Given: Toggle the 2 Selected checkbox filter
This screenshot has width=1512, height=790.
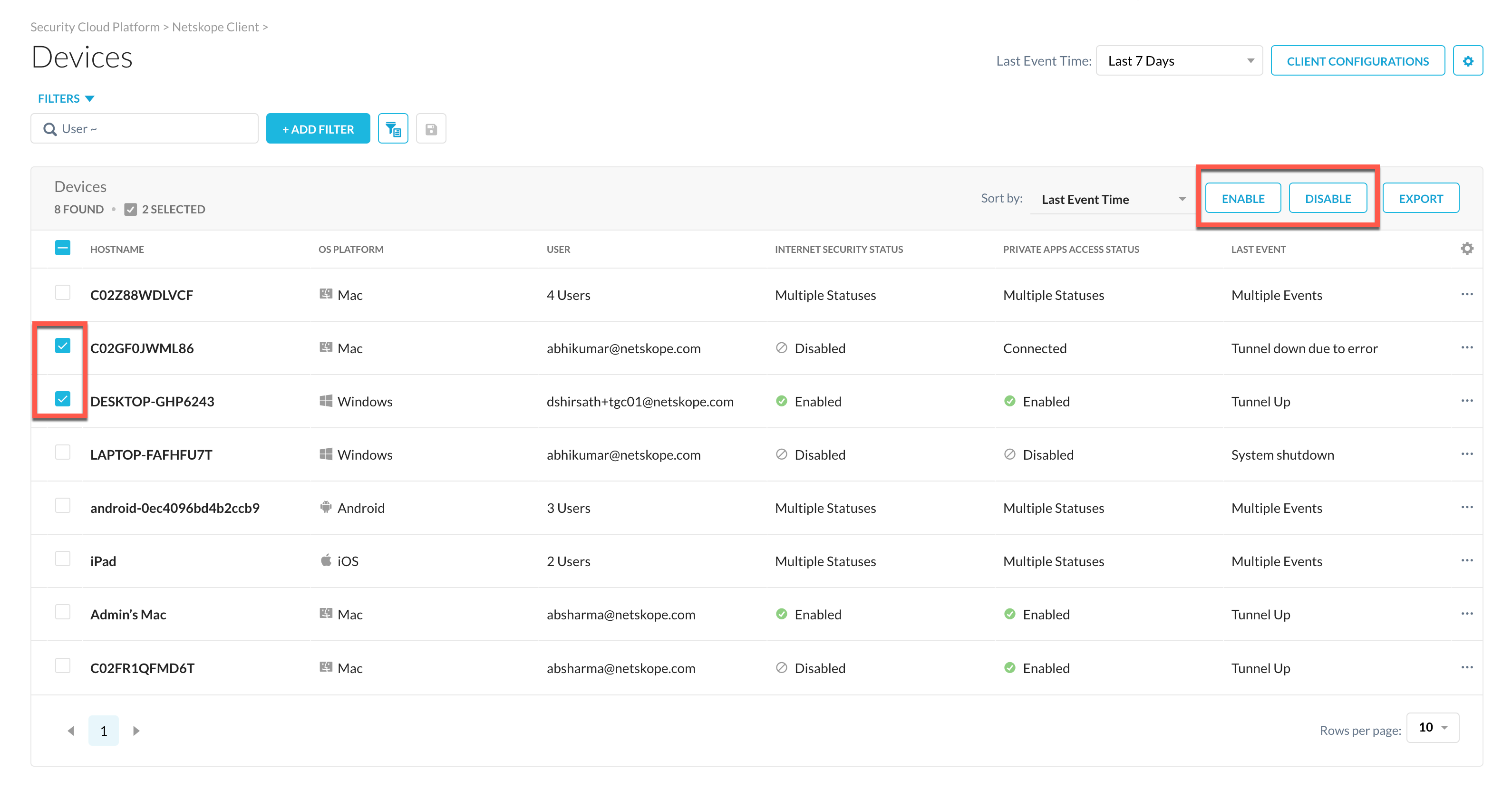Looking at the screenshot, I should [130, 210].
